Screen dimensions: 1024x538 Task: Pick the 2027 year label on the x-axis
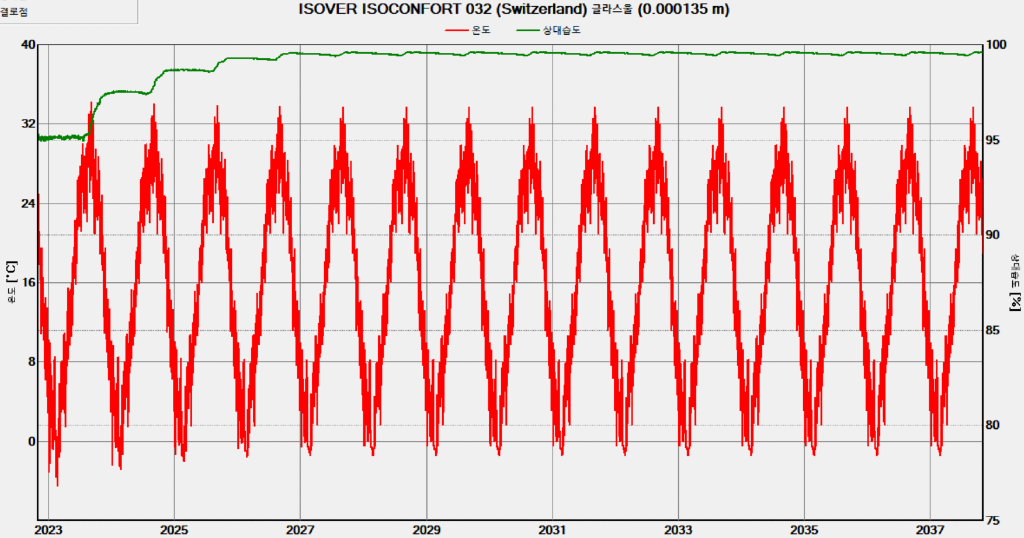click(300, 529)
